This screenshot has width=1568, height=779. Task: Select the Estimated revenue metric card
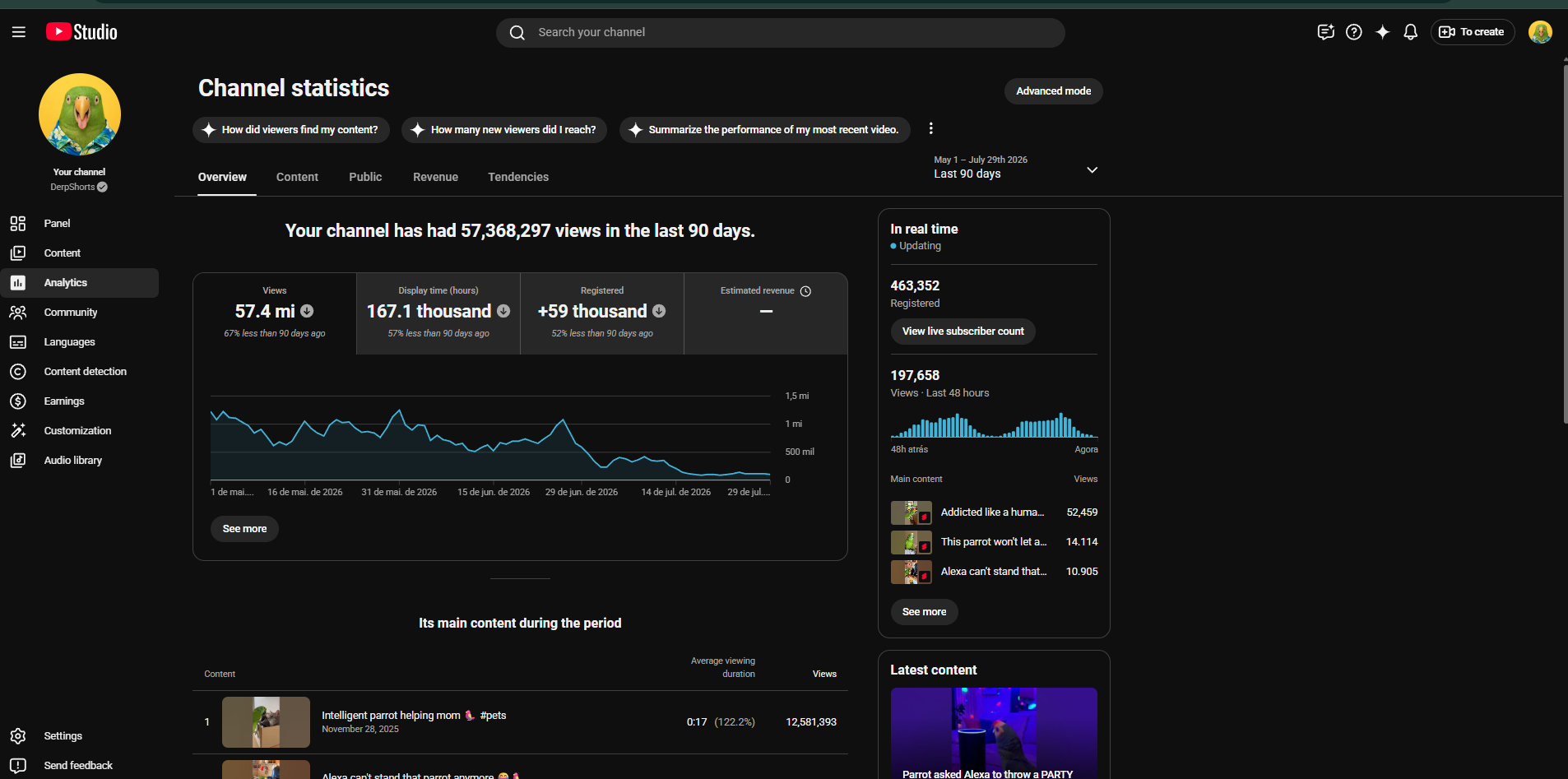tap(766, 313)
